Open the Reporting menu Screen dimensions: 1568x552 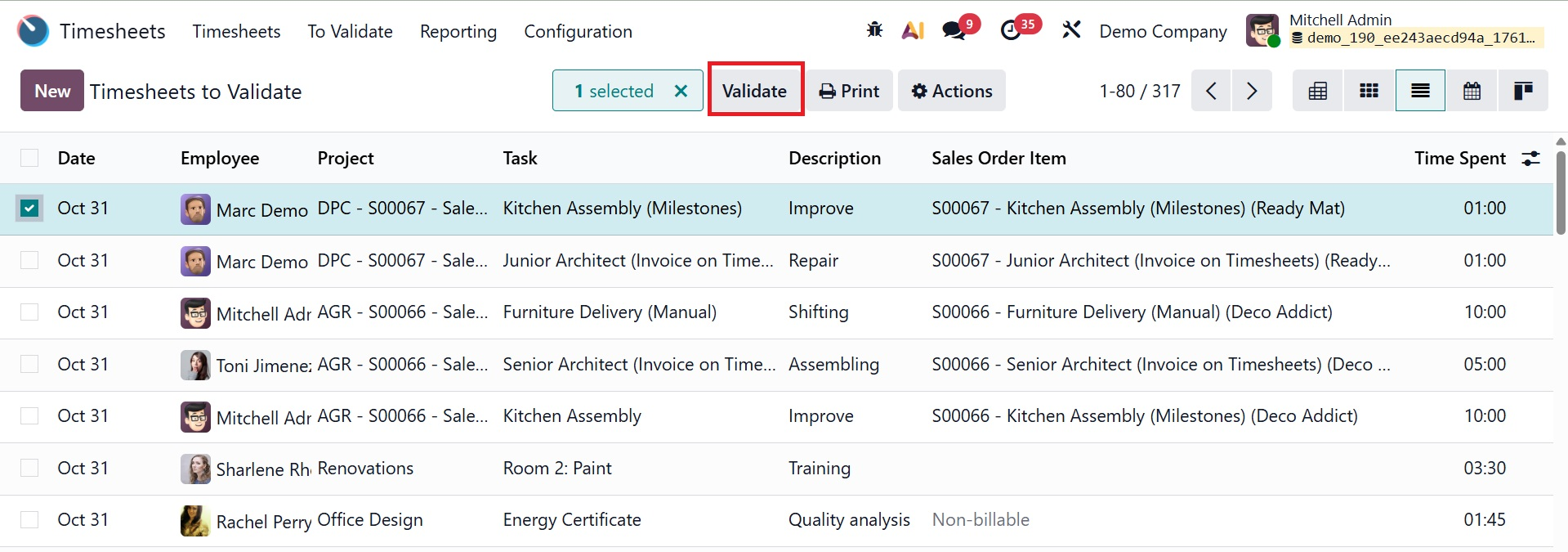tap(458, 31)
